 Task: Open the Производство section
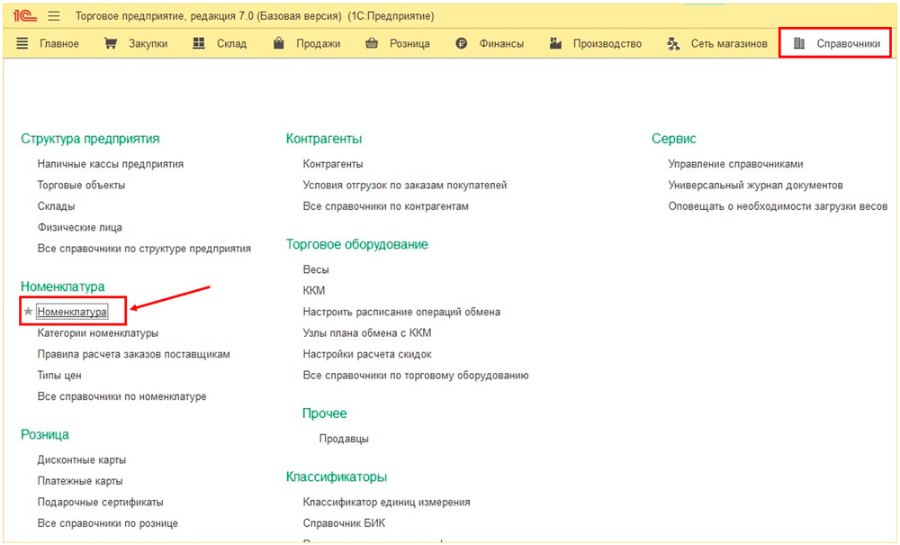click(607, 44)
